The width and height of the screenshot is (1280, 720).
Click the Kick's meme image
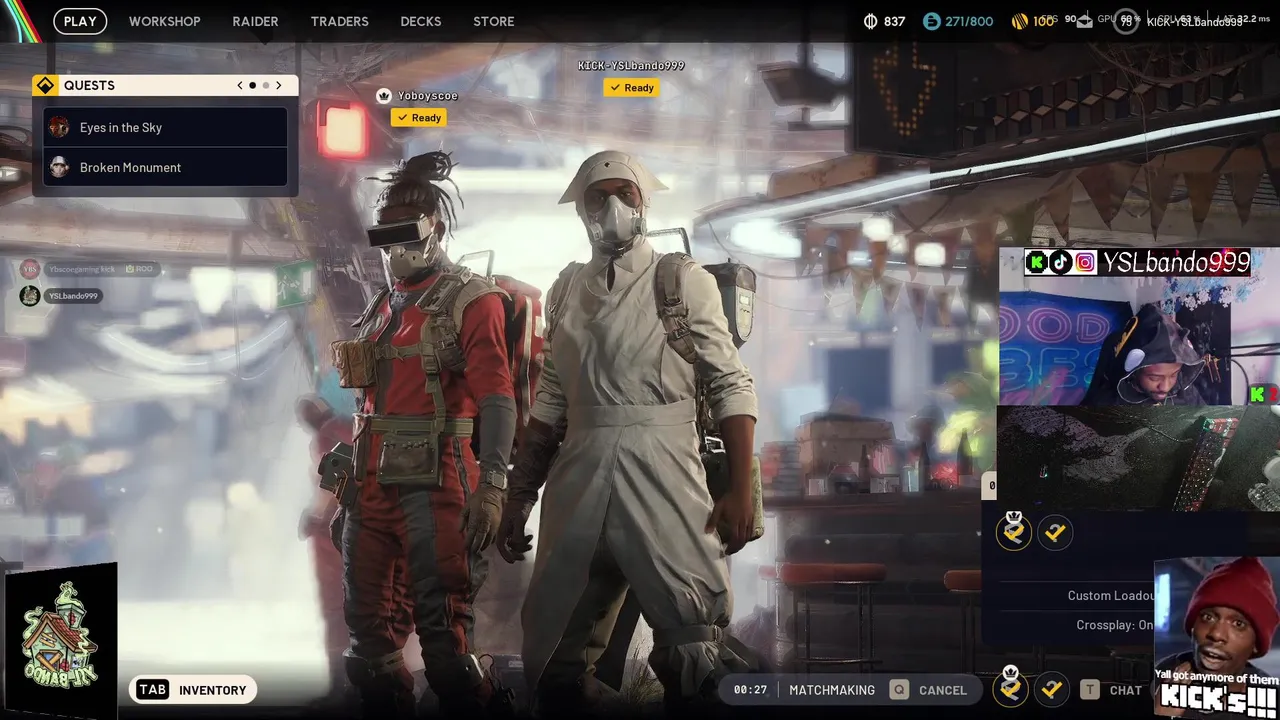1217,637
